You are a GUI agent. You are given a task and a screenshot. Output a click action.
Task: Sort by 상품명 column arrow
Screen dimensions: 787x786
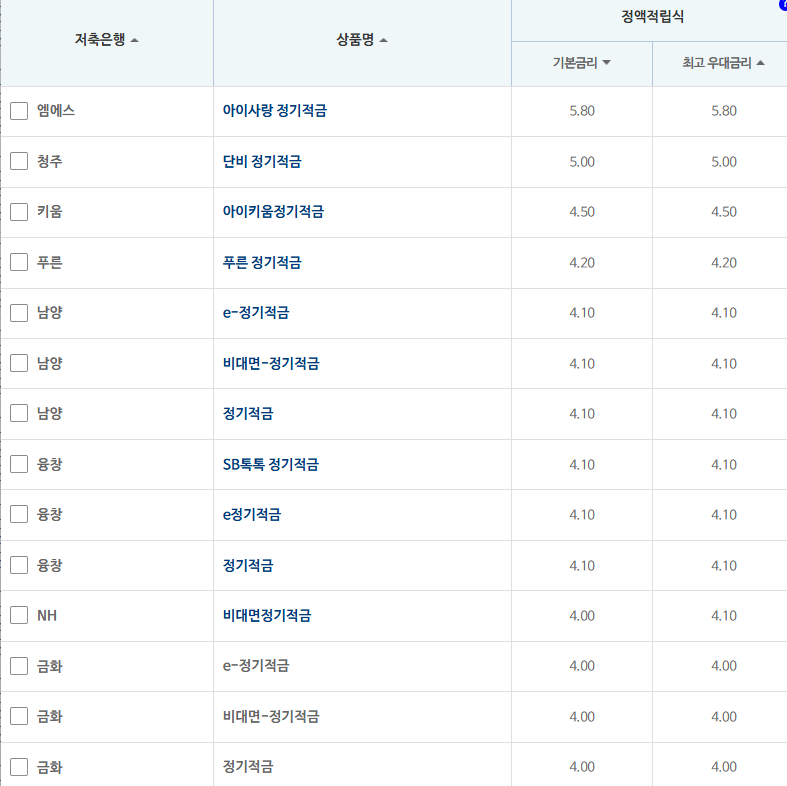[x=383, y=41]
